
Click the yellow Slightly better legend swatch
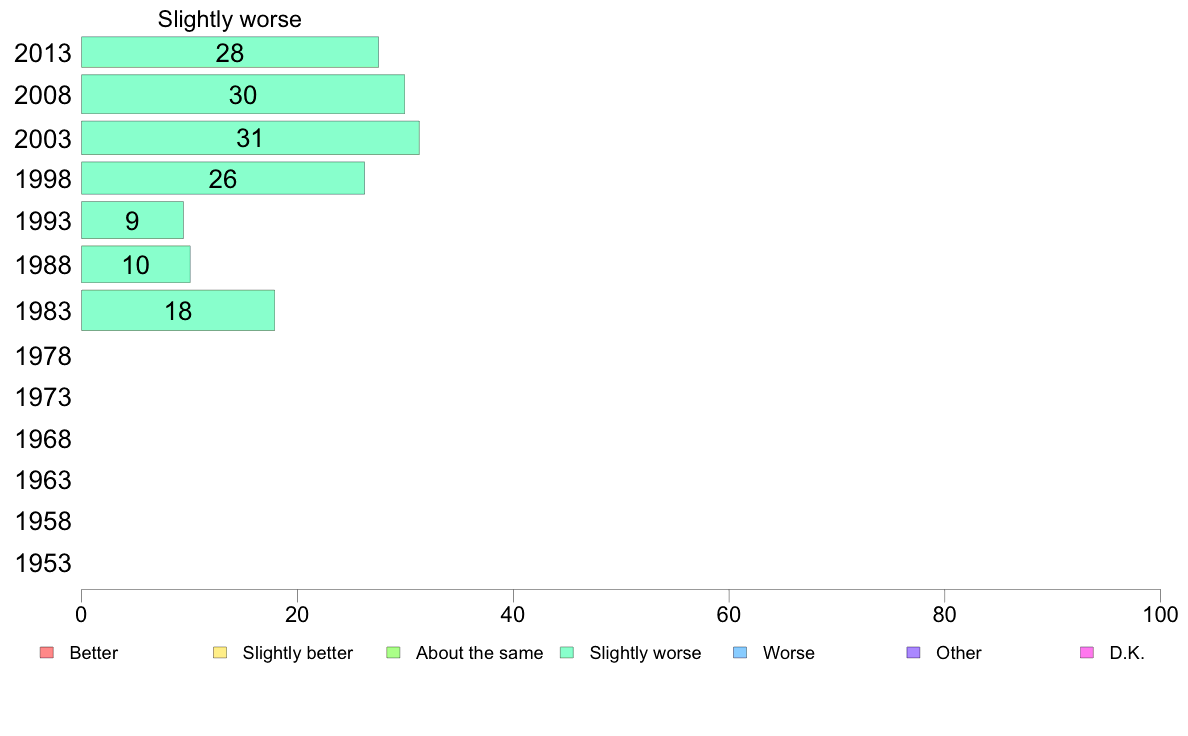point(220,653)
